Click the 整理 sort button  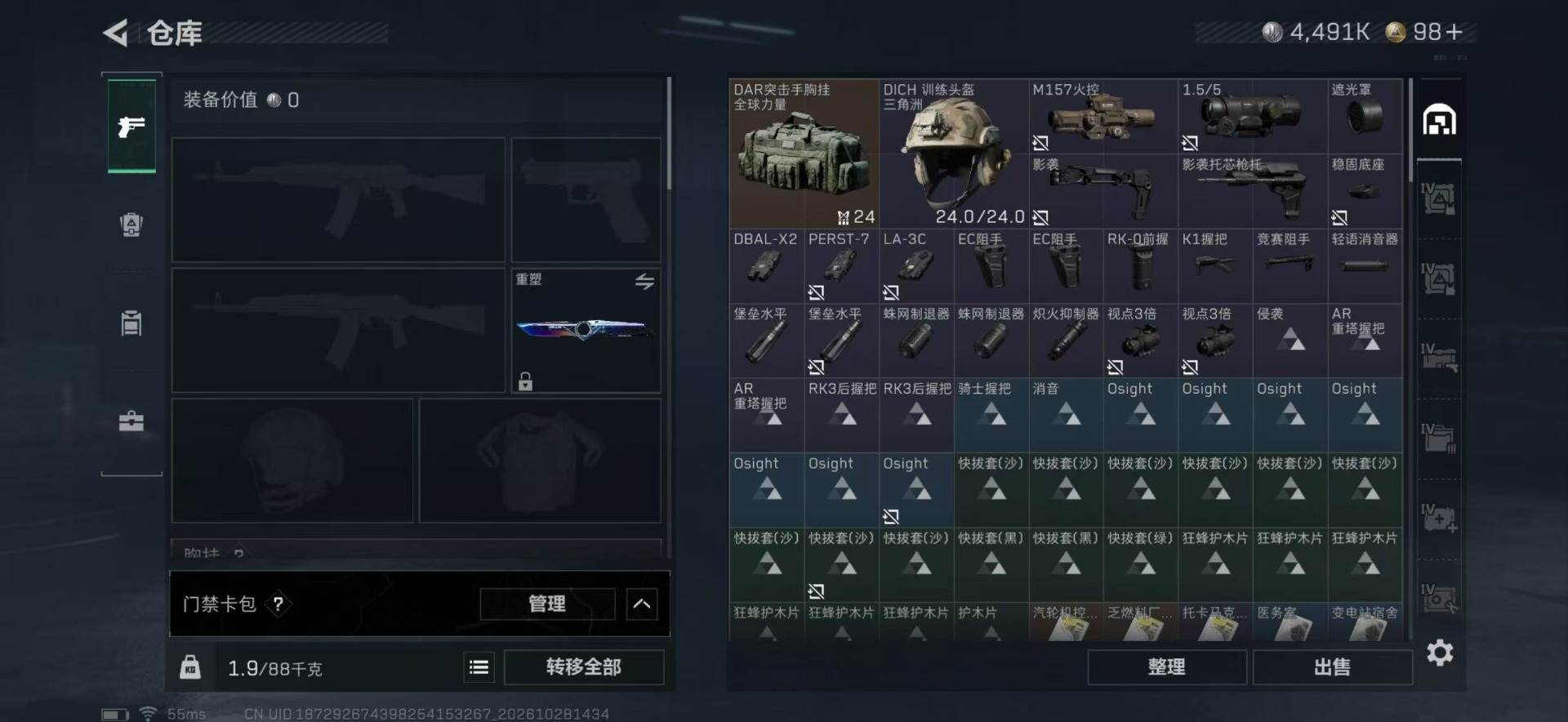[x=1167, y=667]
